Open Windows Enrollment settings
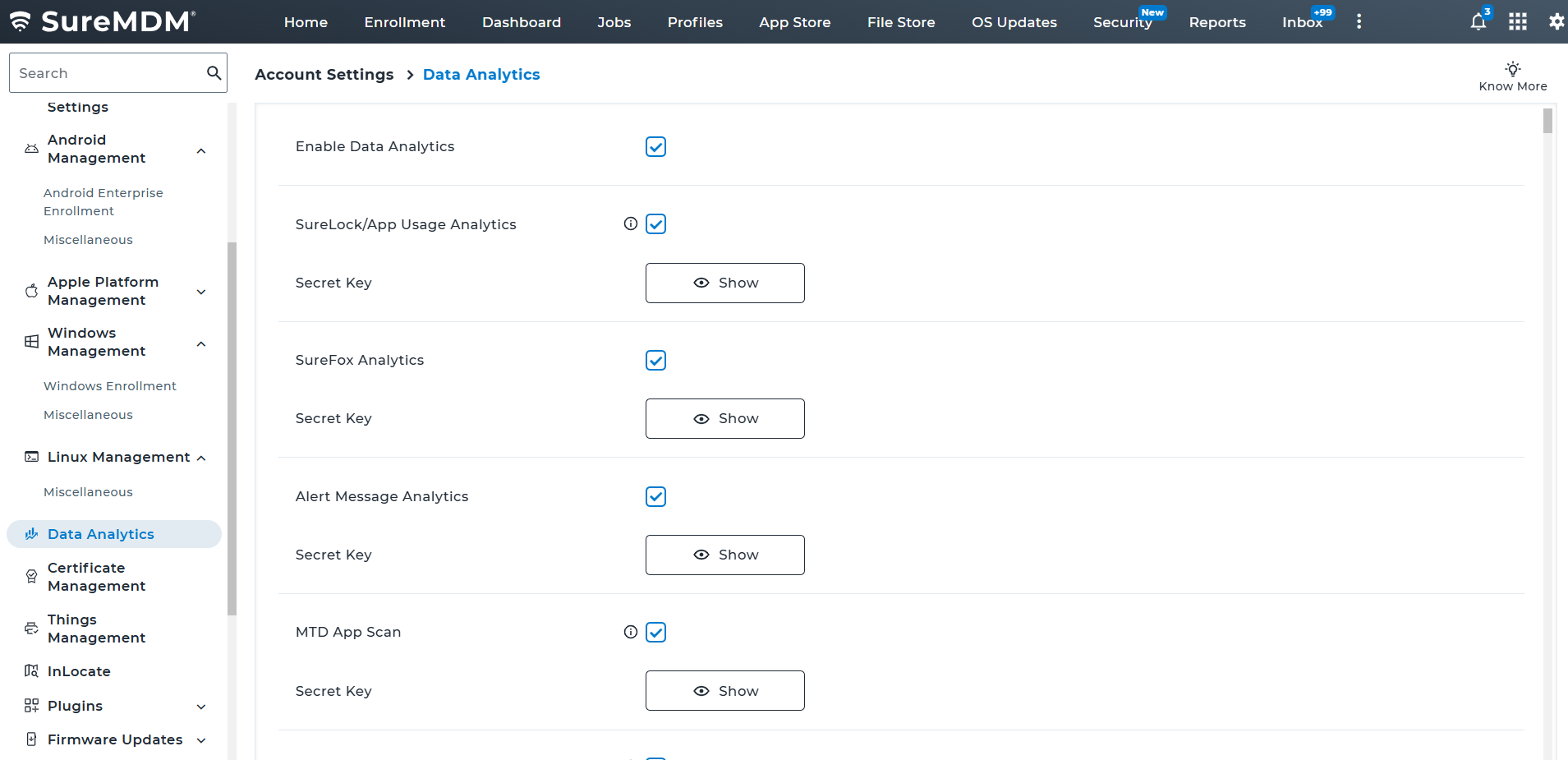 coord(110,386)
